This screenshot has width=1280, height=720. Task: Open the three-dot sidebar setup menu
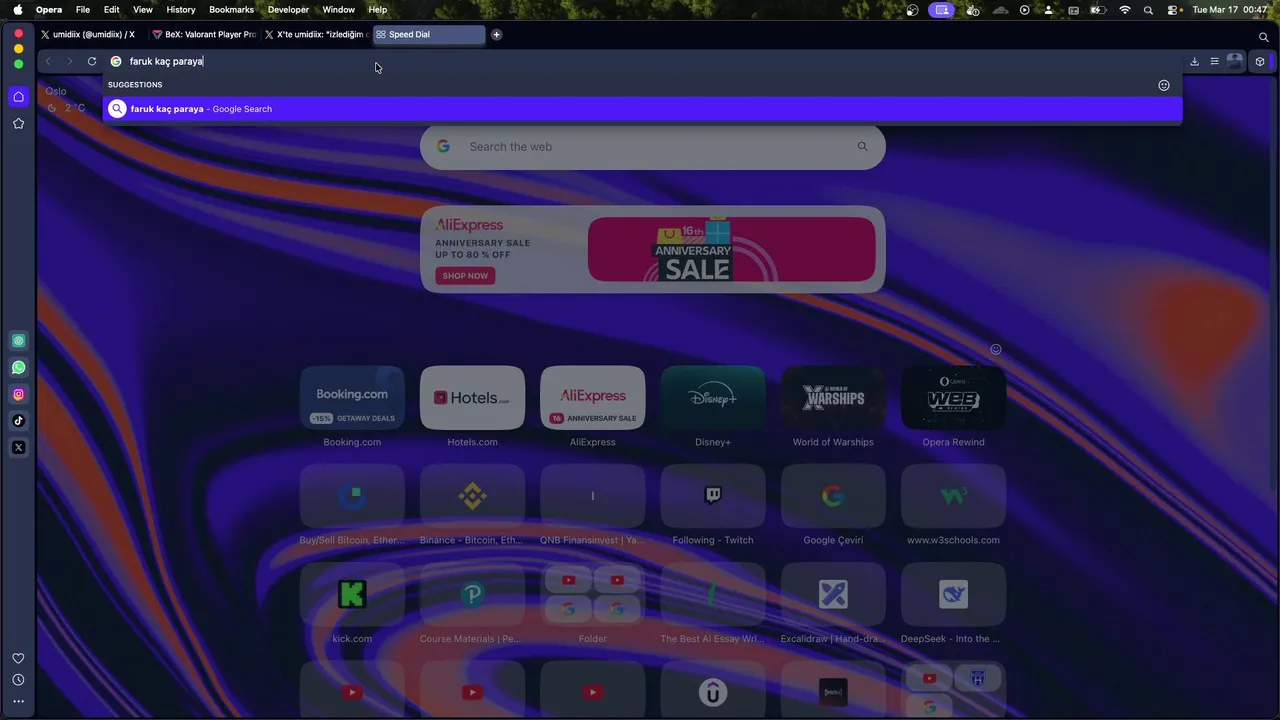(18, 701)
